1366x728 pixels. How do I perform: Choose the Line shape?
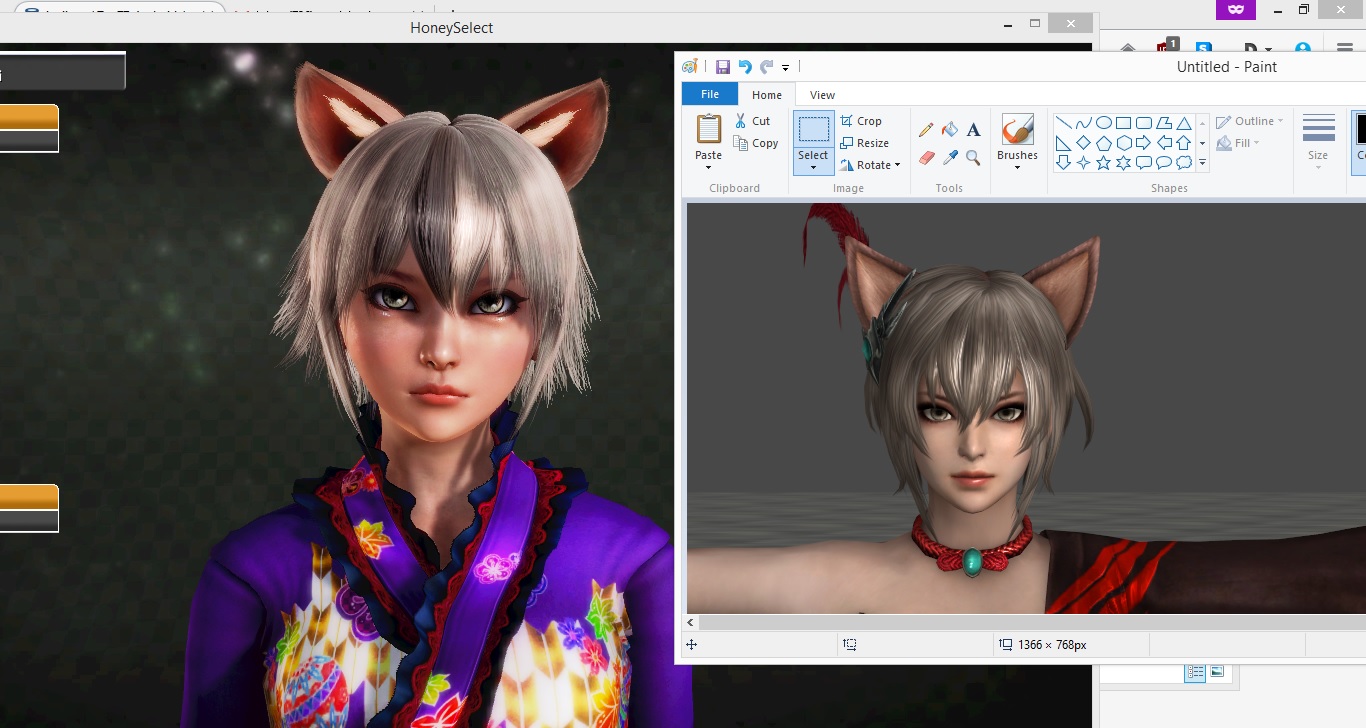tap(1064, 123)
